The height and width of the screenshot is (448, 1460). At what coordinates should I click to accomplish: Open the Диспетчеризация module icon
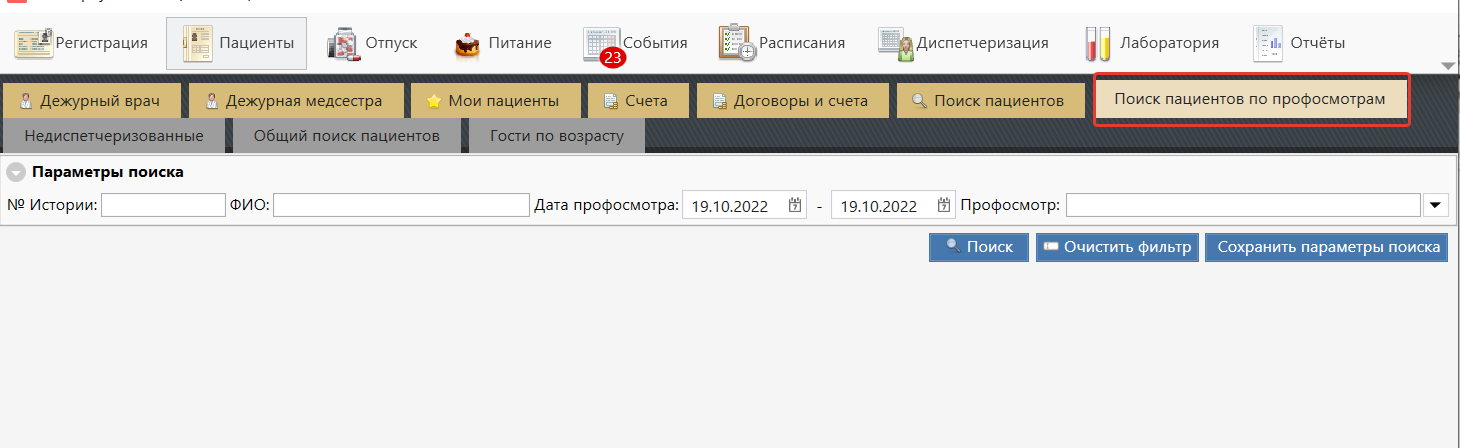896,43
